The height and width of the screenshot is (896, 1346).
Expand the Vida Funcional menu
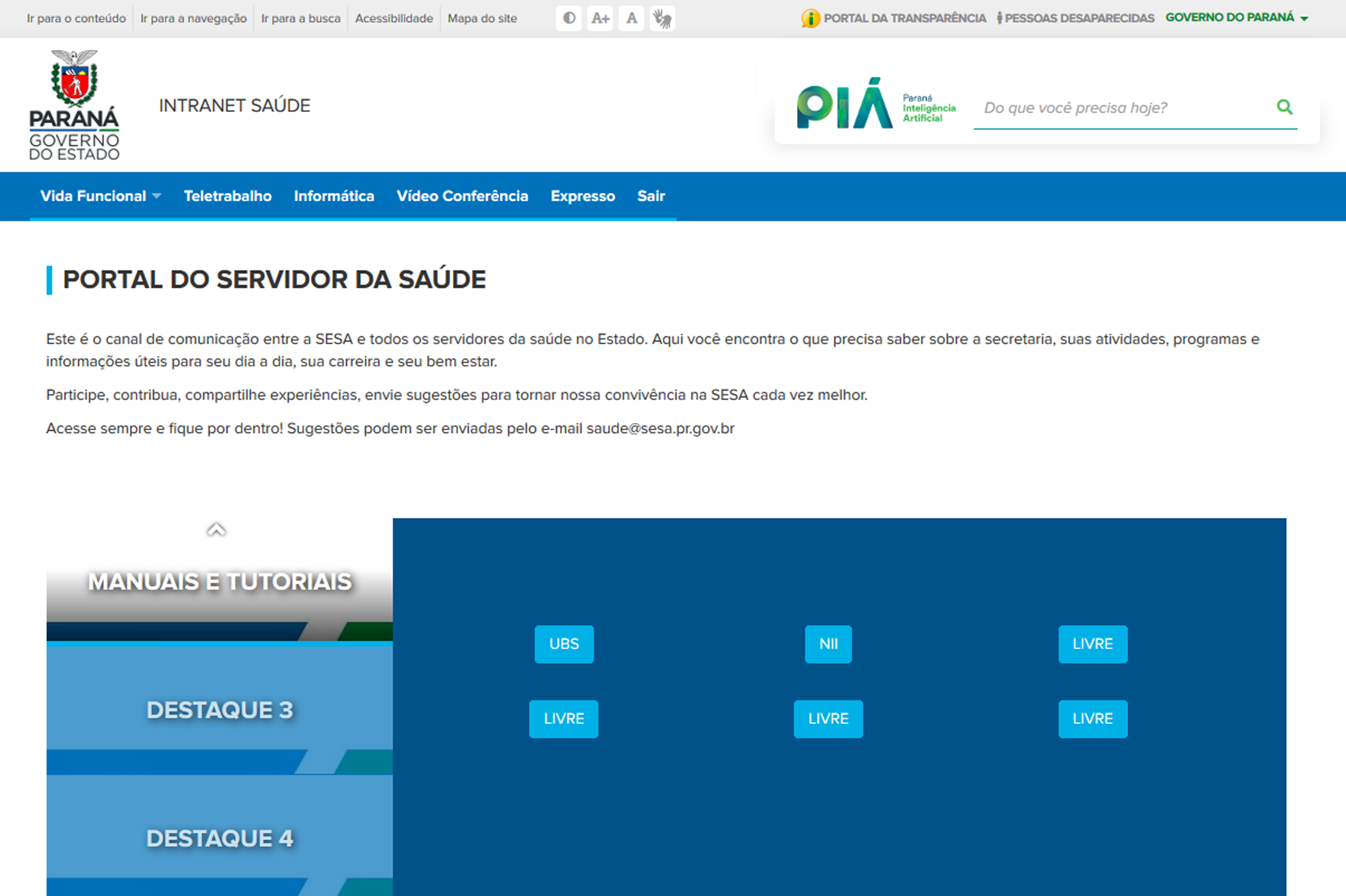[101, 196]
